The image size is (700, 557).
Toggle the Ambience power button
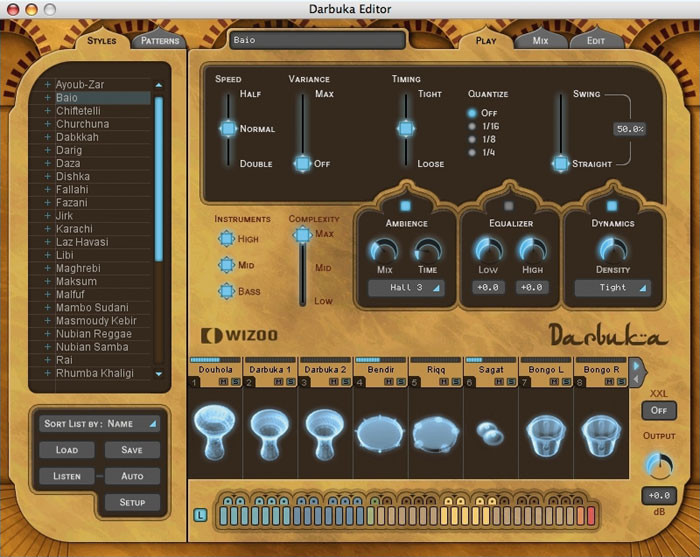point(405,206)
